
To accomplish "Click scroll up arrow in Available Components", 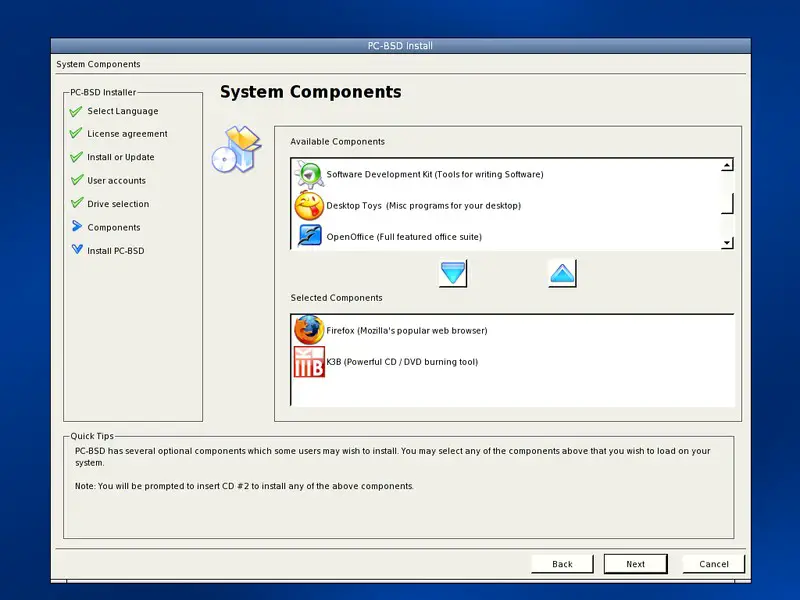I will 727,165.
